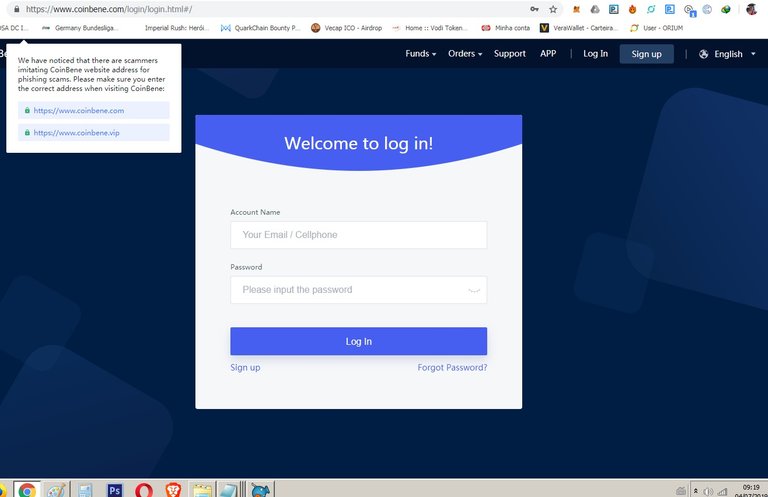Expand the Funds dropdown menu

click(x=420, y=54)
